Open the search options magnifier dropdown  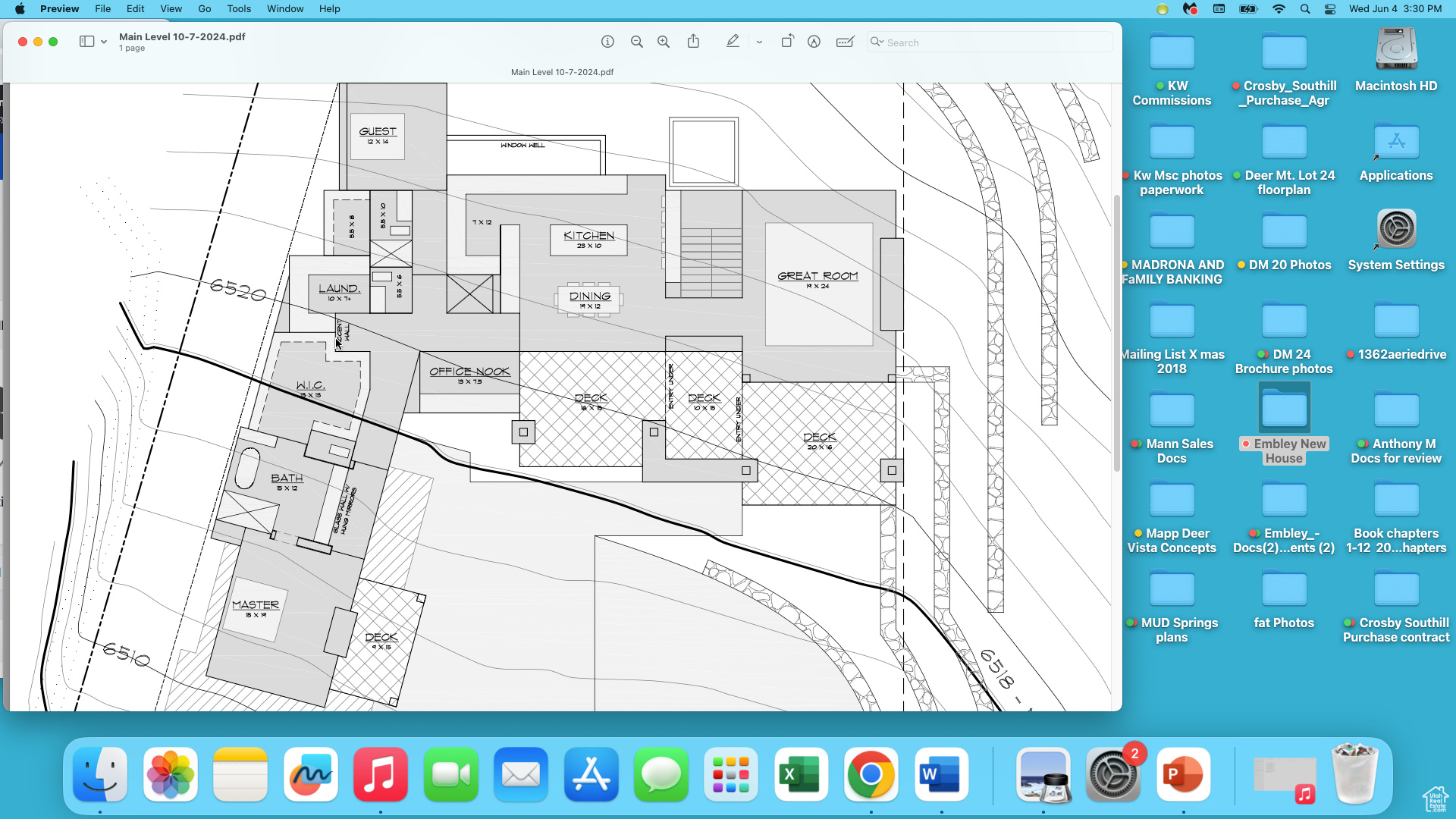coord(877,42)
